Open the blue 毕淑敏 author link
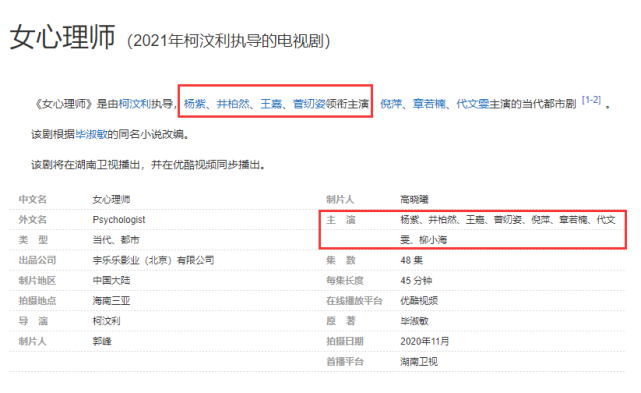Viewport: 641px width, 393px height. coord(91,134)
